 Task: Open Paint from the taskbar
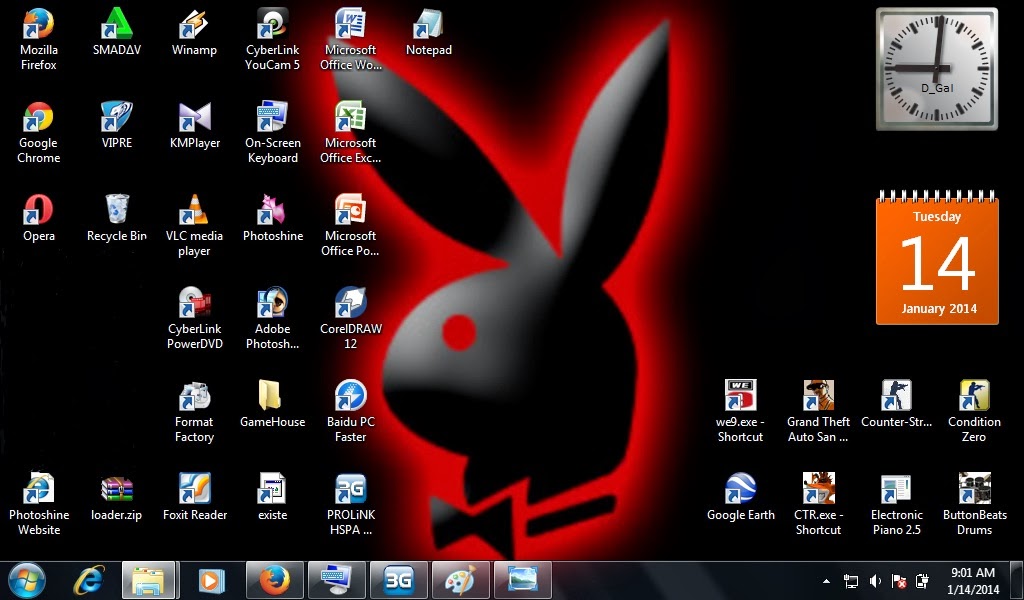[460, 580]
